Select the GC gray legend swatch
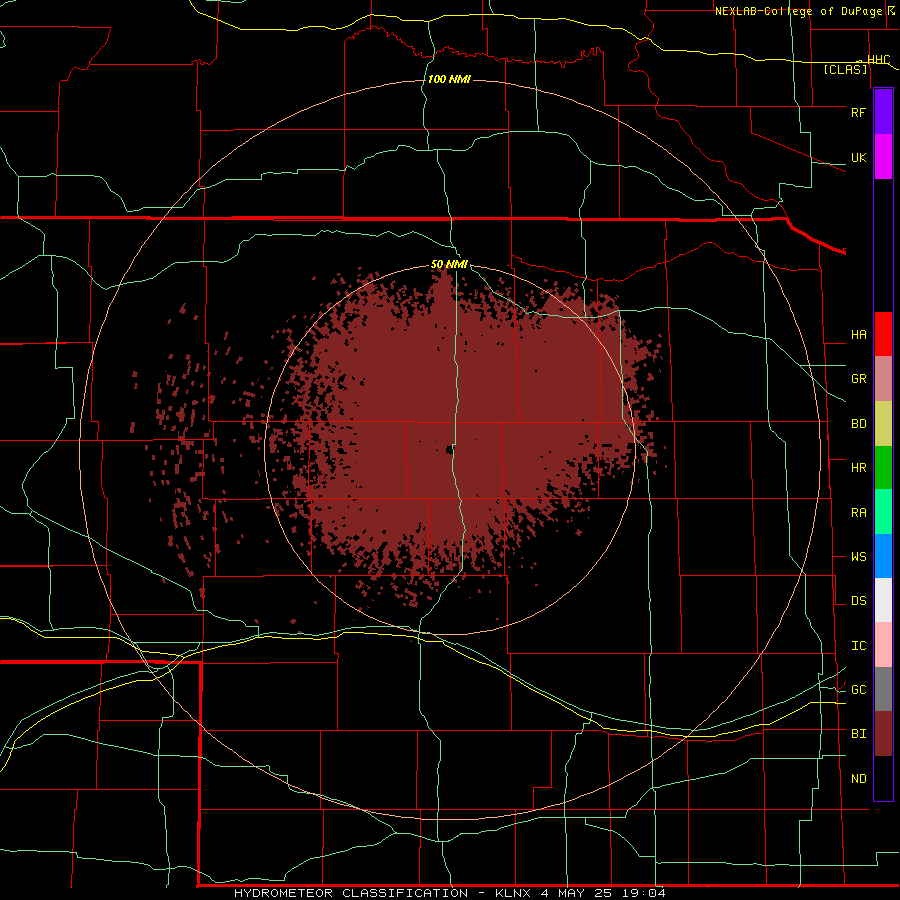 [x=883, y=689]
